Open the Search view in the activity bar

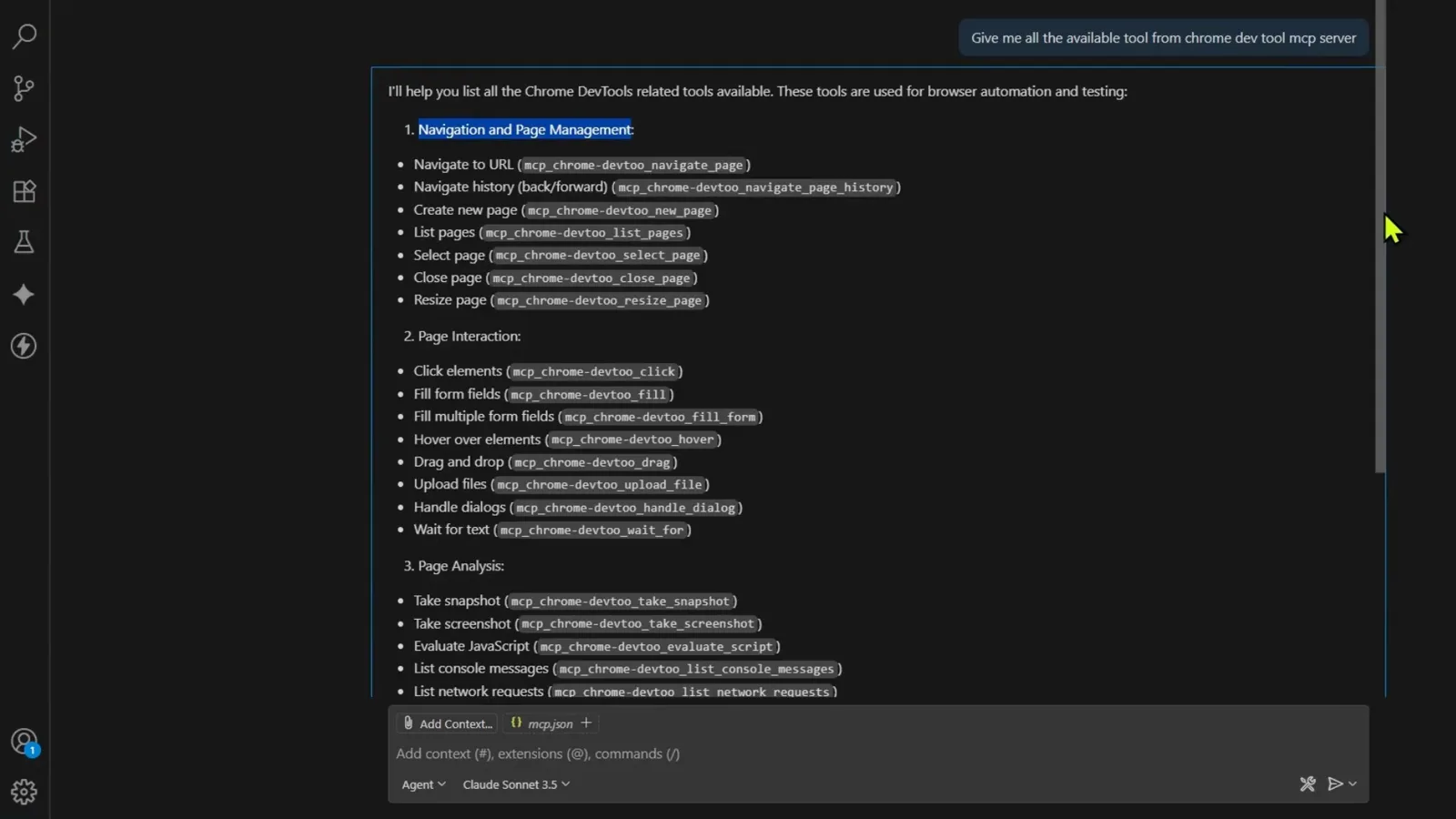coord(25,36)
